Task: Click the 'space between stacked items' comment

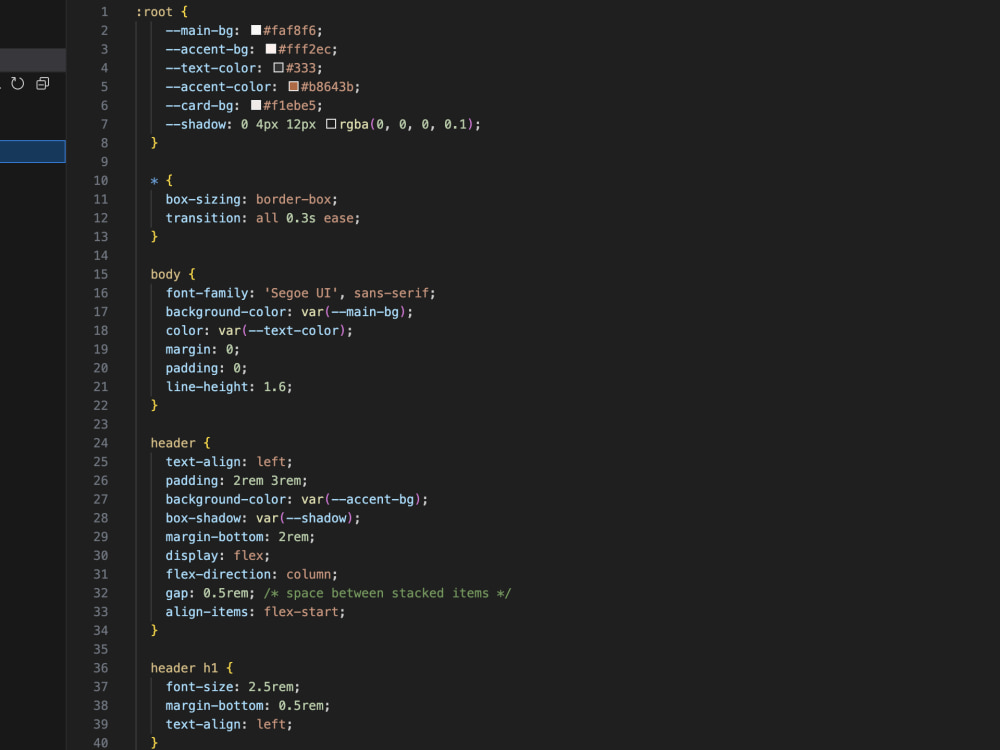Action: pyautogui.click(x=387, y=593)
